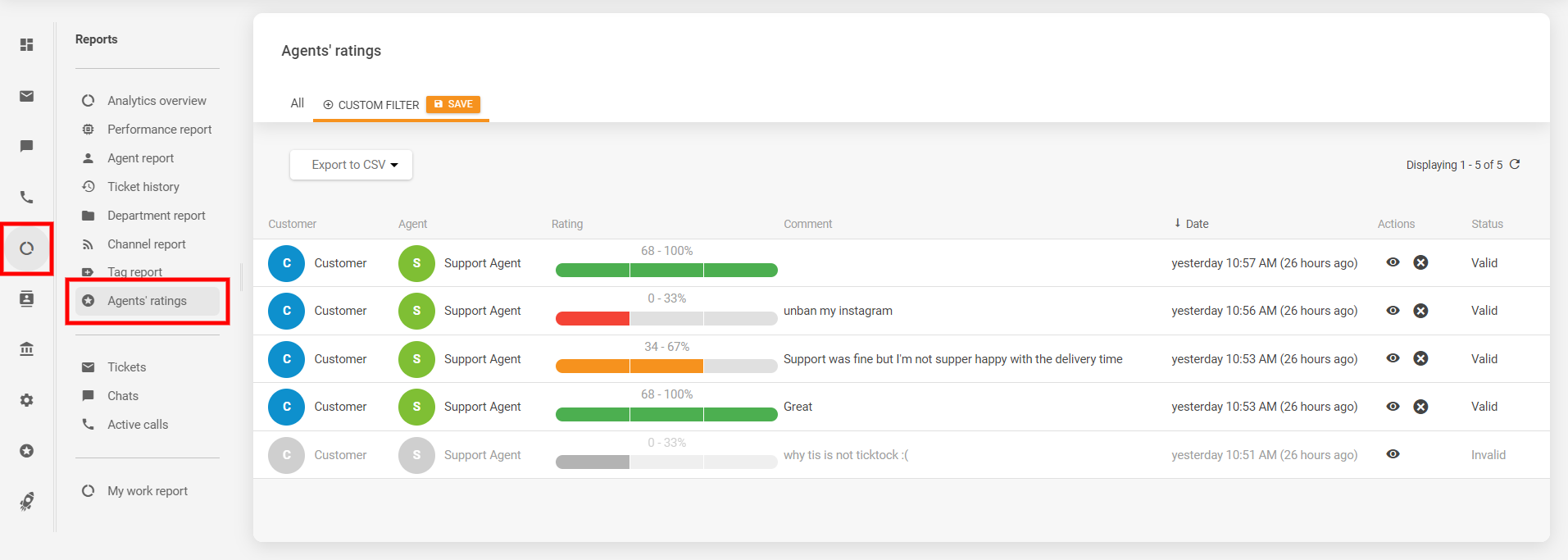1568x560 pixels.
Task: Invalidate the 'Support was fine' rating
Action: pyautogui.click(x=1420, y=358)
